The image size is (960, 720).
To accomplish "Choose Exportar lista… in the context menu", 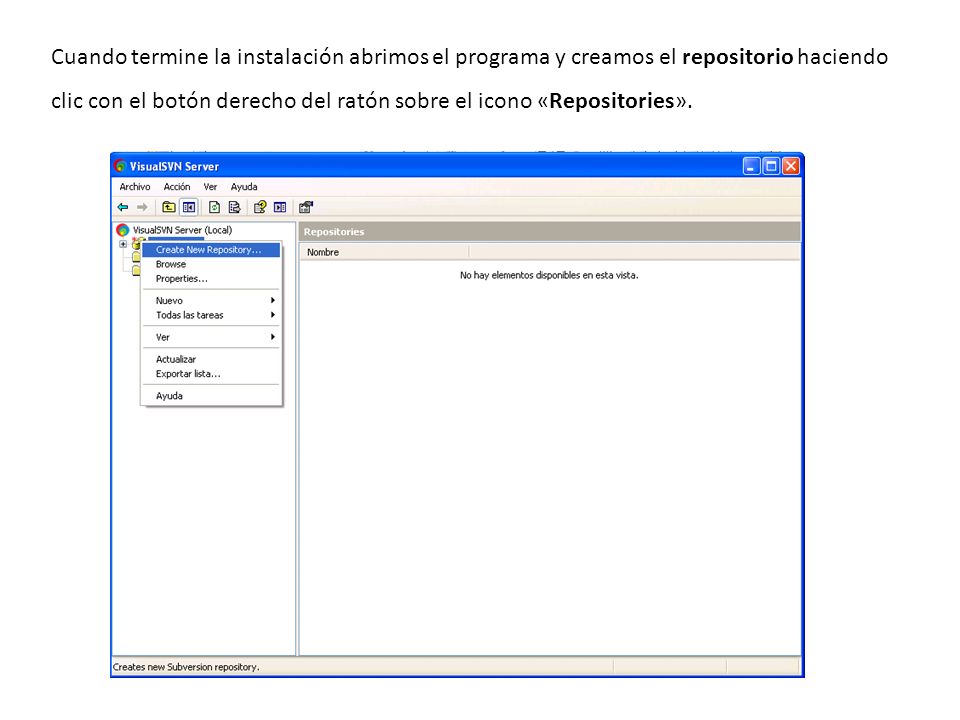I will point(211,374).
